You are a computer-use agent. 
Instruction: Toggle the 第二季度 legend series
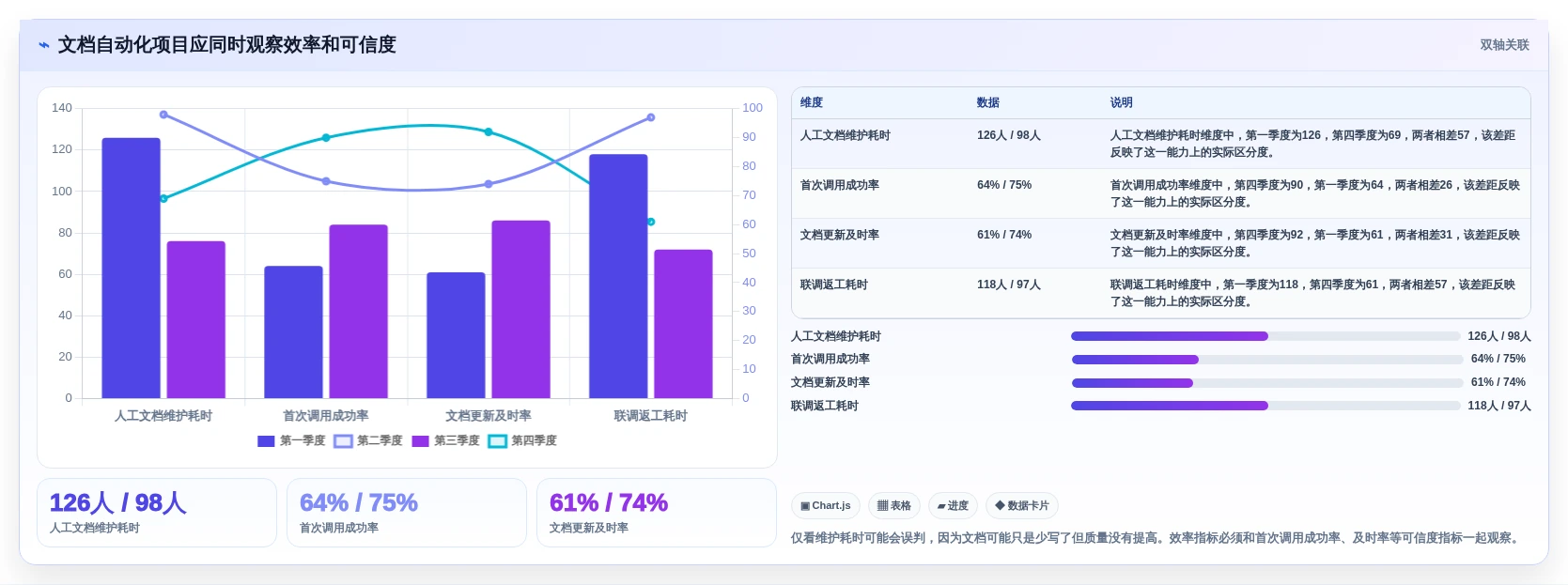click(x=368, y=440)
